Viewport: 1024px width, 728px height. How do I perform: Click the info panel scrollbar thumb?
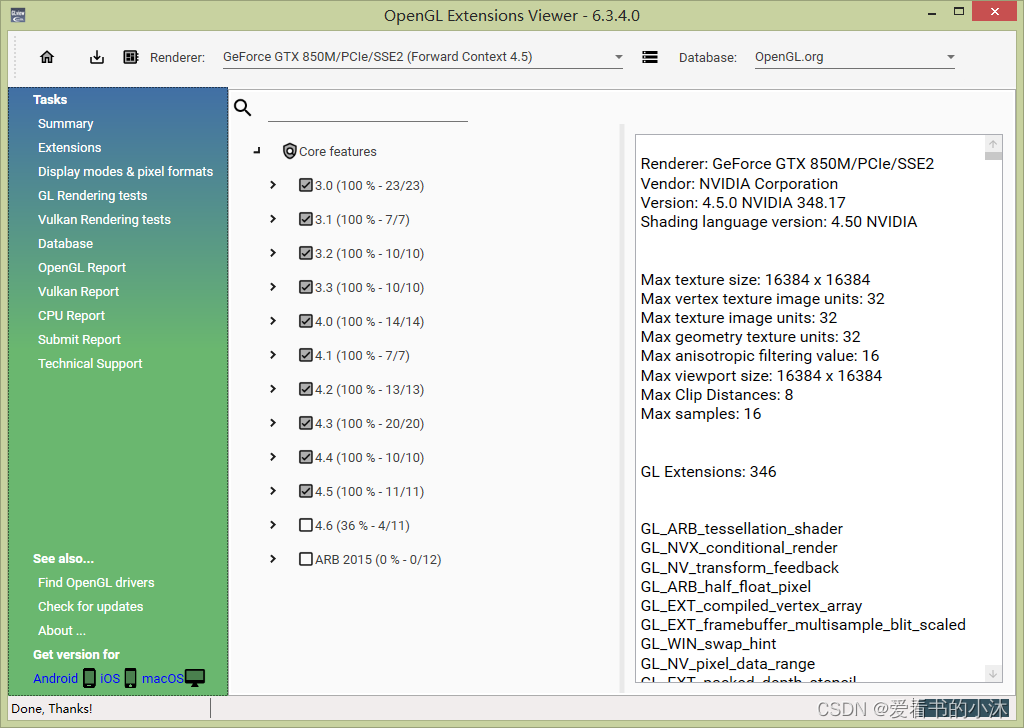click(x=993, y=156)
